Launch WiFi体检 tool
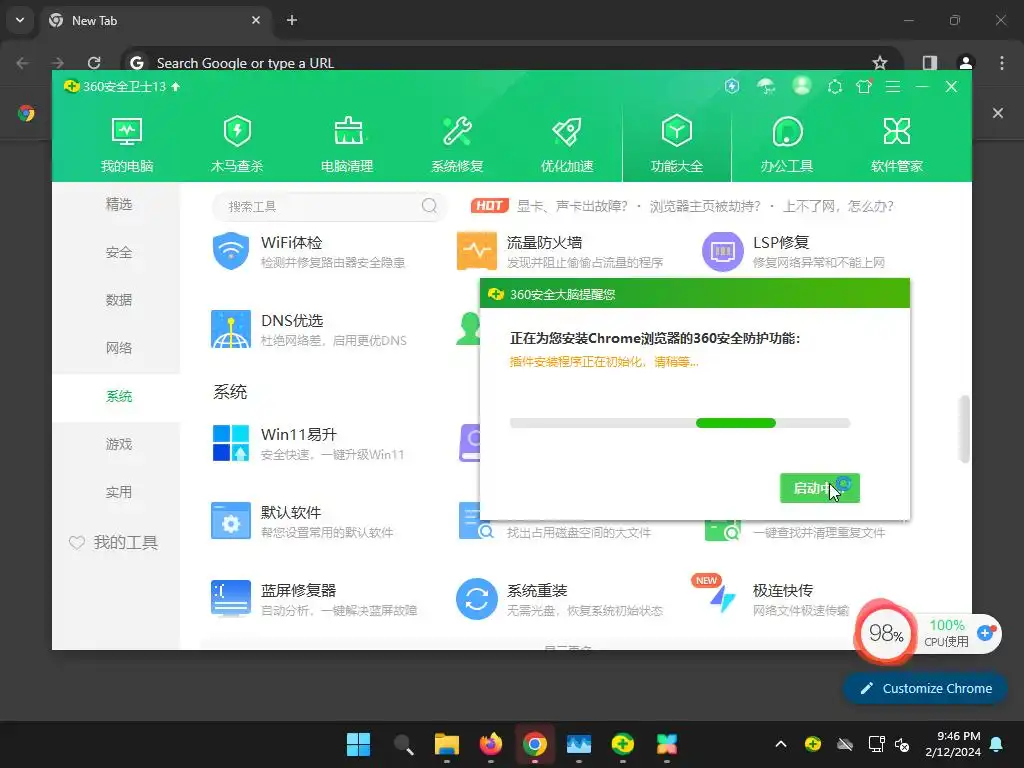This screenshot has height=768, width=1024. click(x=308, y=251)
